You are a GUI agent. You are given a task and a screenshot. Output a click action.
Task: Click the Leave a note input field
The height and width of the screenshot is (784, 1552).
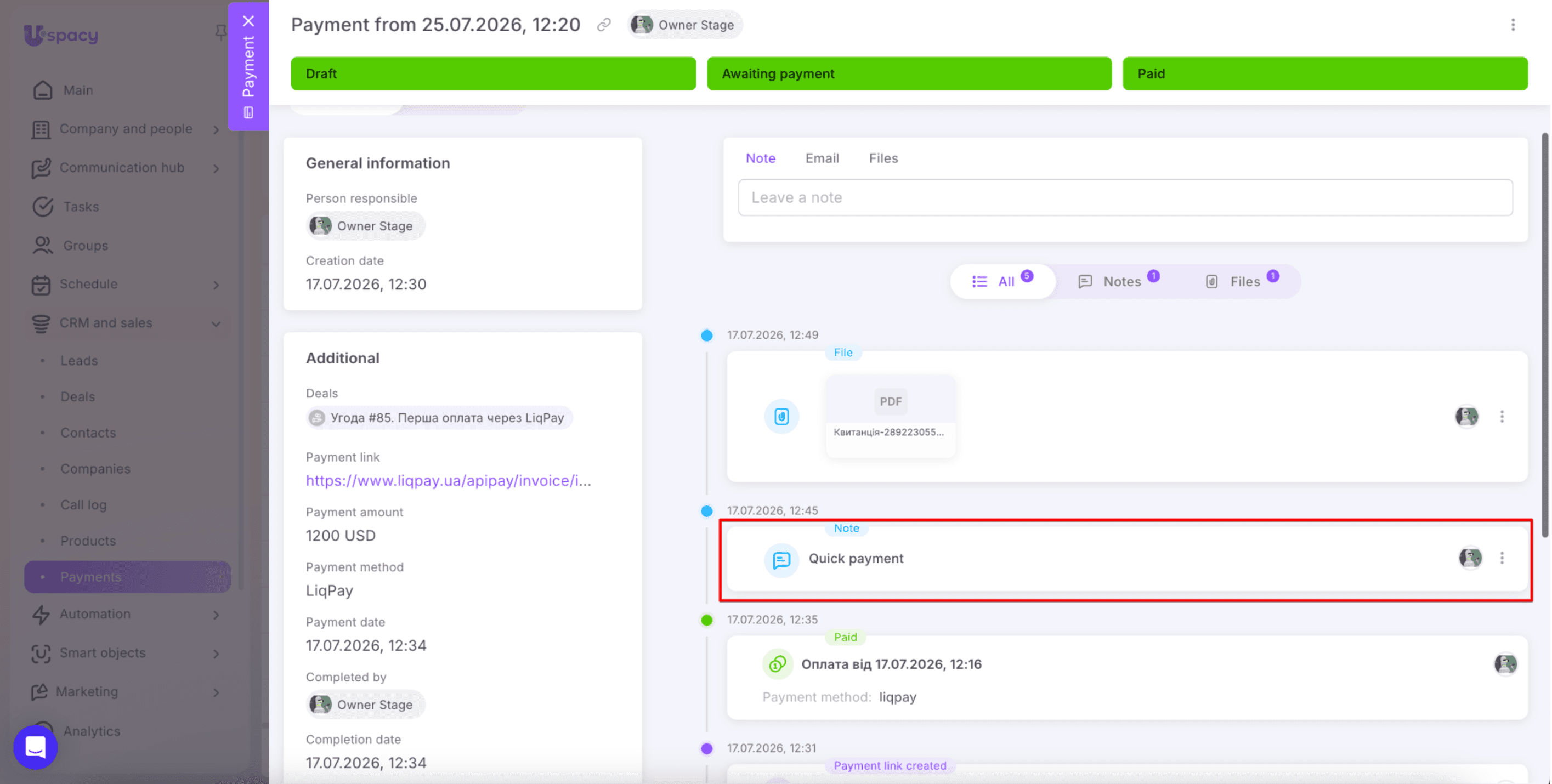tap(1125, 197)
